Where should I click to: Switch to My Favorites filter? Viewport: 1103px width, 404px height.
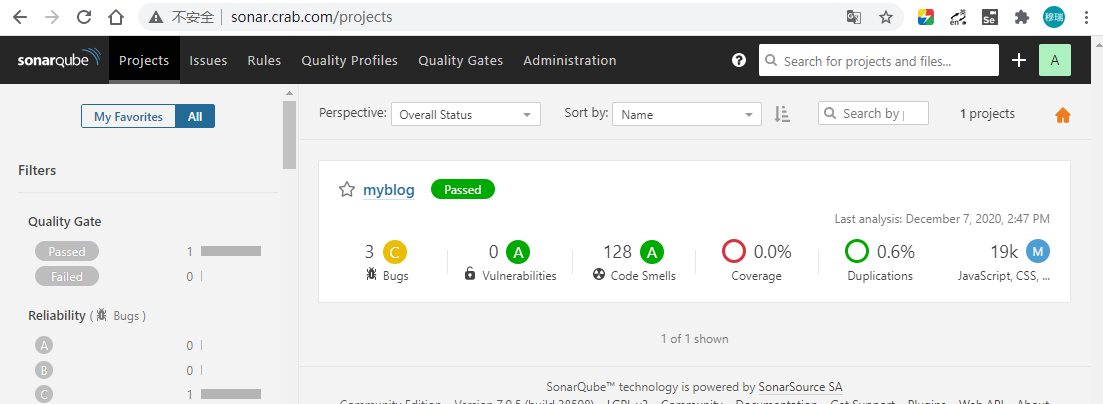[x=128, y=117]
